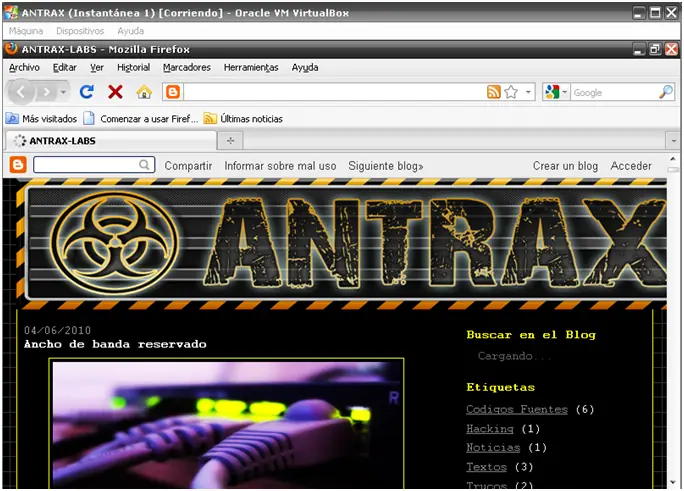Open the Marcadores menu

coord(187,68)
